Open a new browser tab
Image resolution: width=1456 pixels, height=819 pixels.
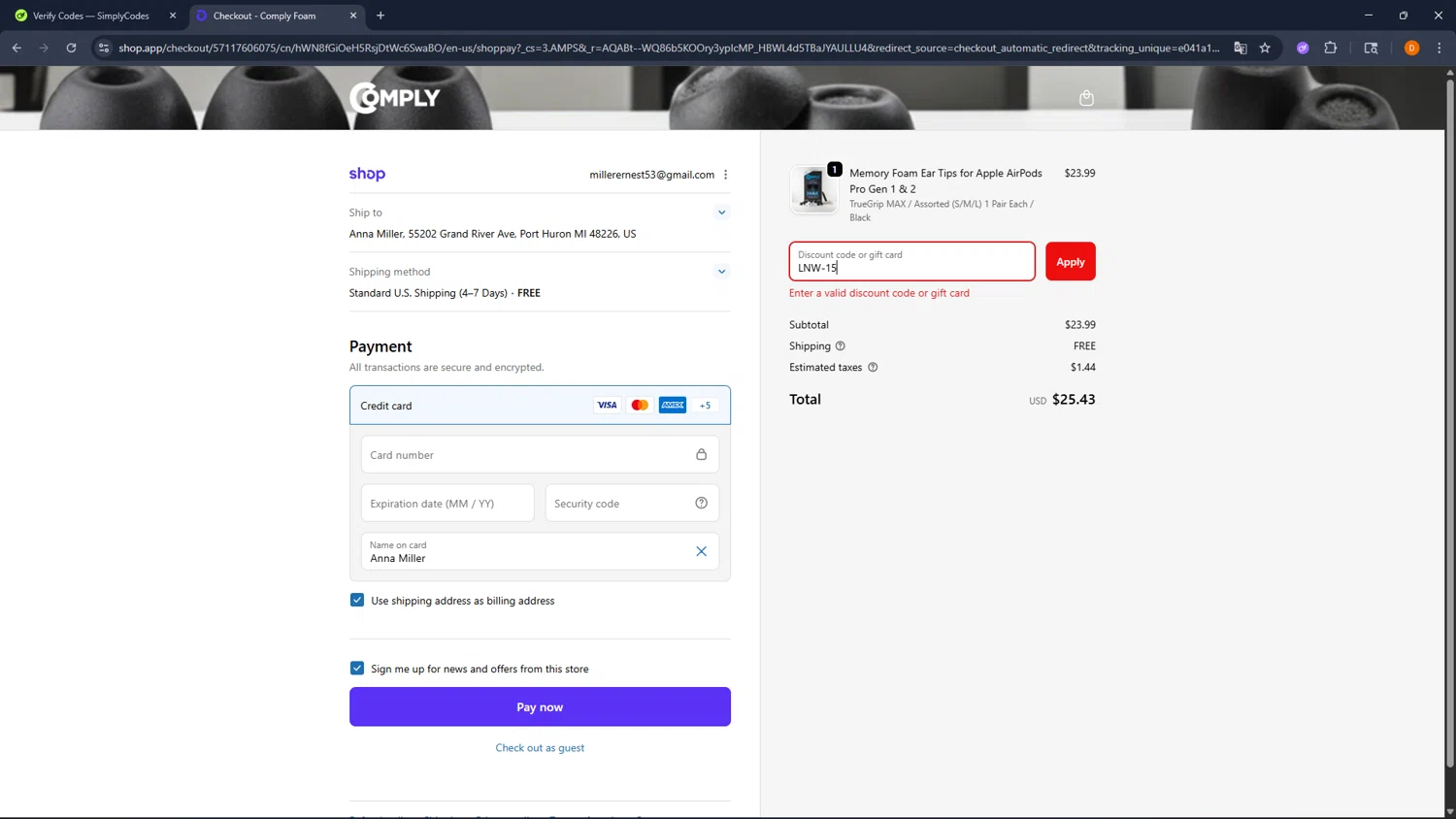[x=381, y=16]
